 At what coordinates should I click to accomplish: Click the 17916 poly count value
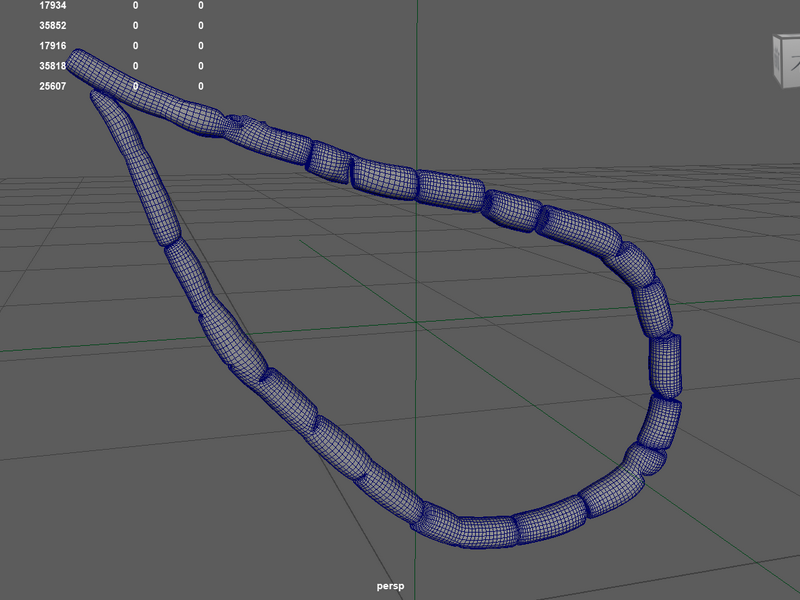(53, 46)
